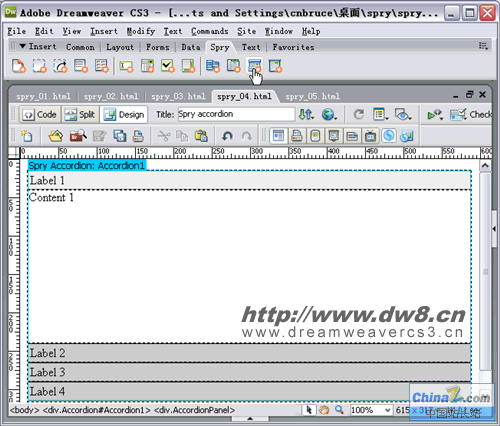Viewport: 500px width, 426px height.
Task: Refresh the Design view
Action: tap(359, 115)
